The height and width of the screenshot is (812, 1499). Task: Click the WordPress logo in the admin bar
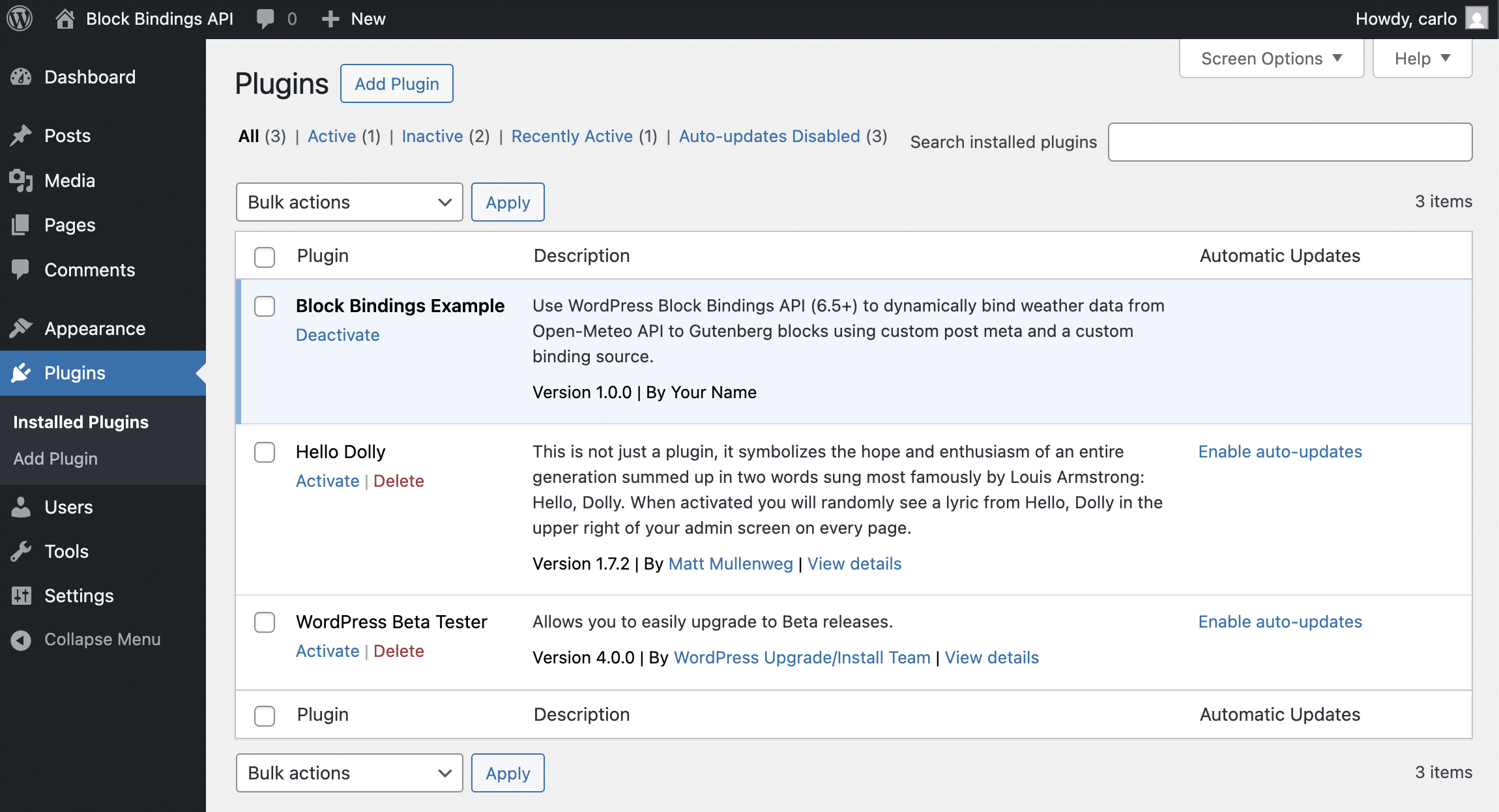point(20,18)
